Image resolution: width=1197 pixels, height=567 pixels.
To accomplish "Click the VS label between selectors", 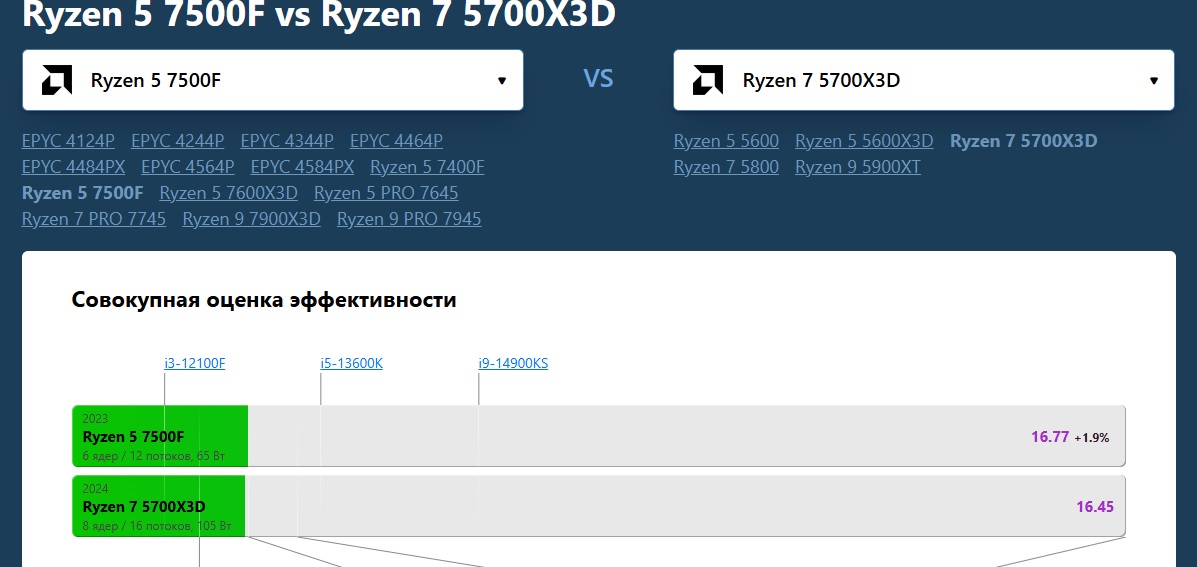I will click(598, 79).
